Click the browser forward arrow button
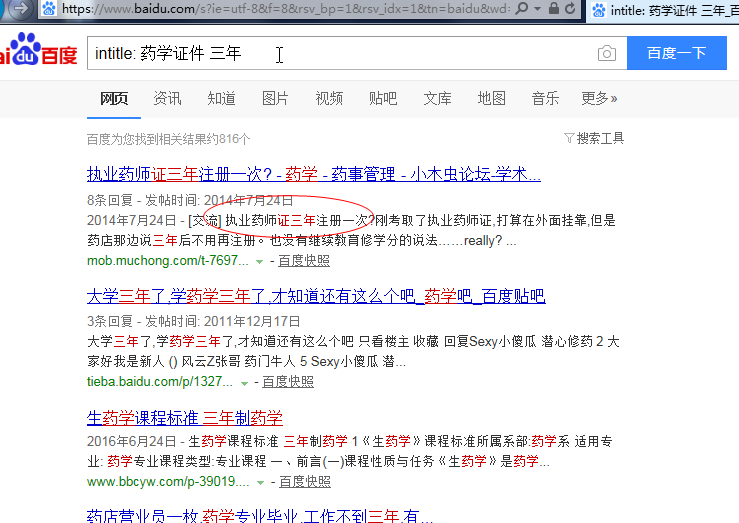Viewport: 739px width, 523px height. tap(20, 8)
